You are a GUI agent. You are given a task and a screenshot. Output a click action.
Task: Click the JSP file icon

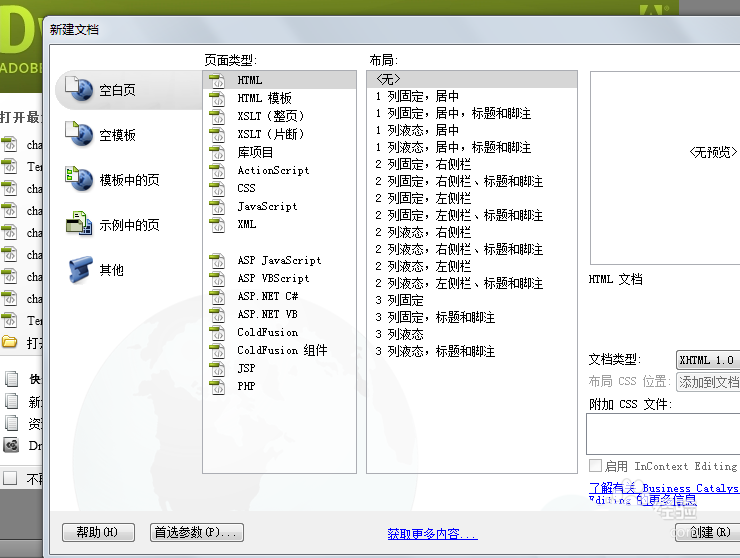point(218,368)
